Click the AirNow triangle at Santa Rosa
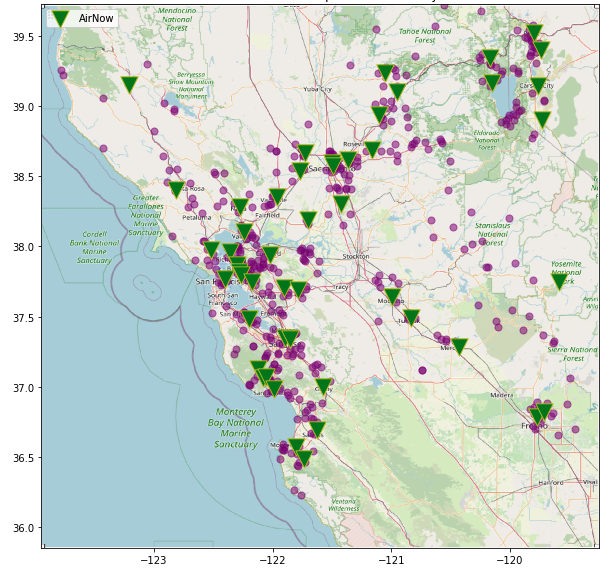Screen dimensions: 609x572 (x=177, y=190)
